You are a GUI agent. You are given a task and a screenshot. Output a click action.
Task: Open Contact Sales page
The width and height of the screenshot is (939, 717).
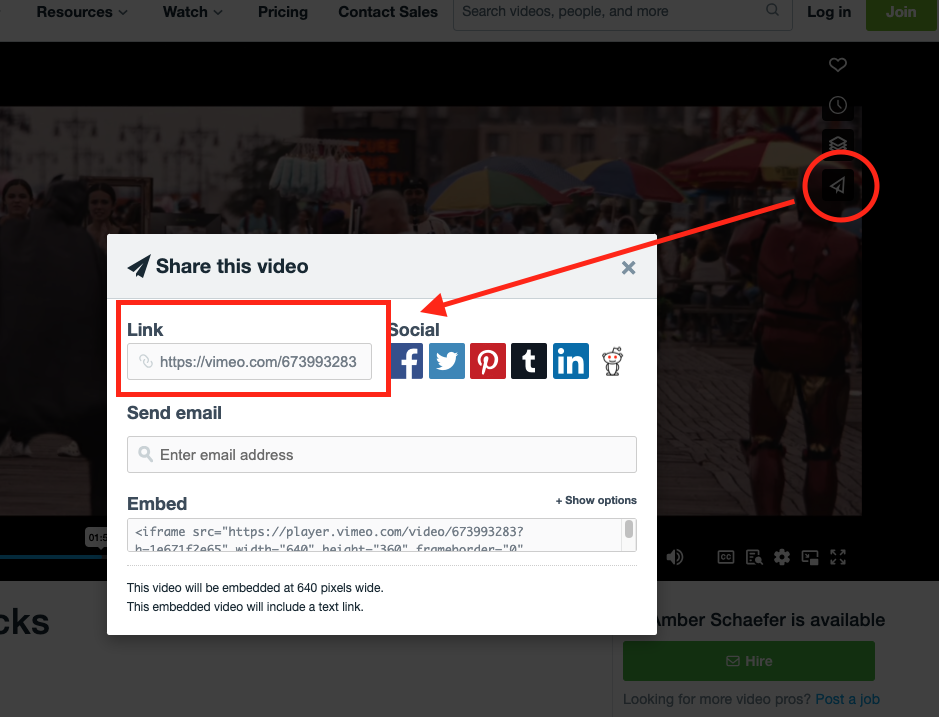388,12
